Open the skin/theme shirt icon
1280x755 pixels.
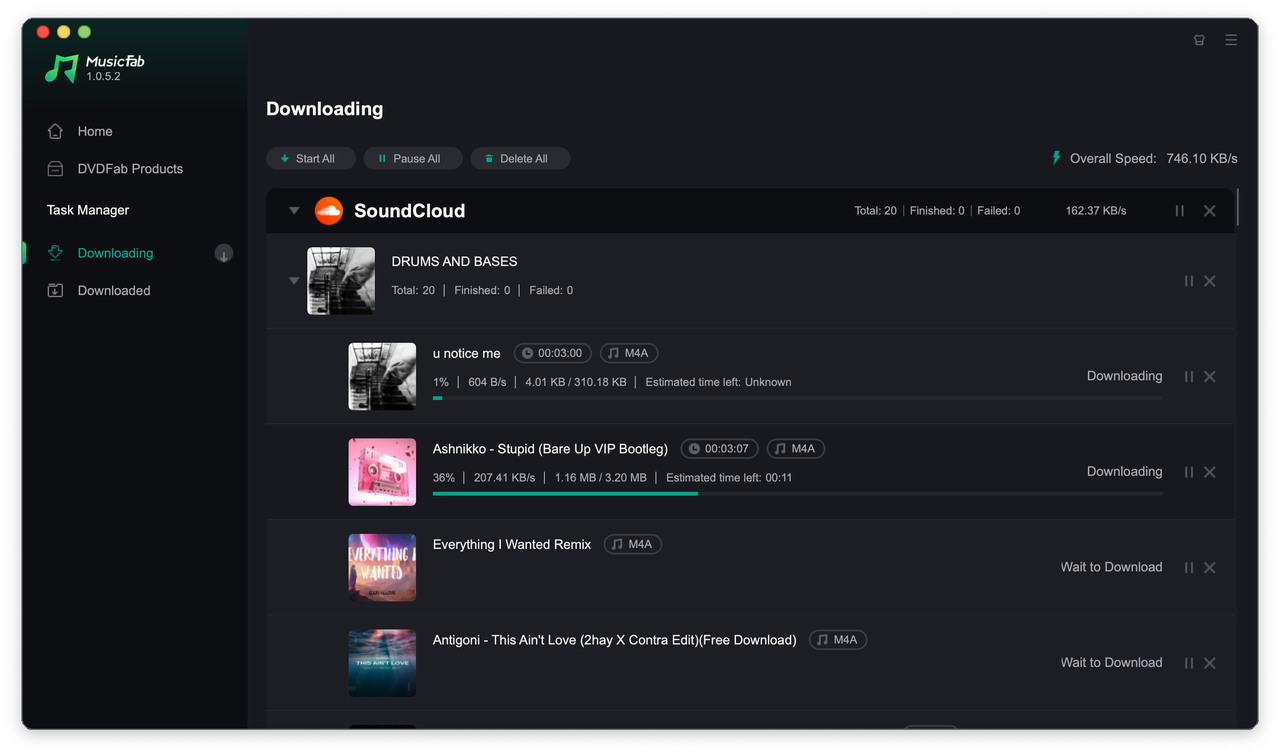(1199, 40)
